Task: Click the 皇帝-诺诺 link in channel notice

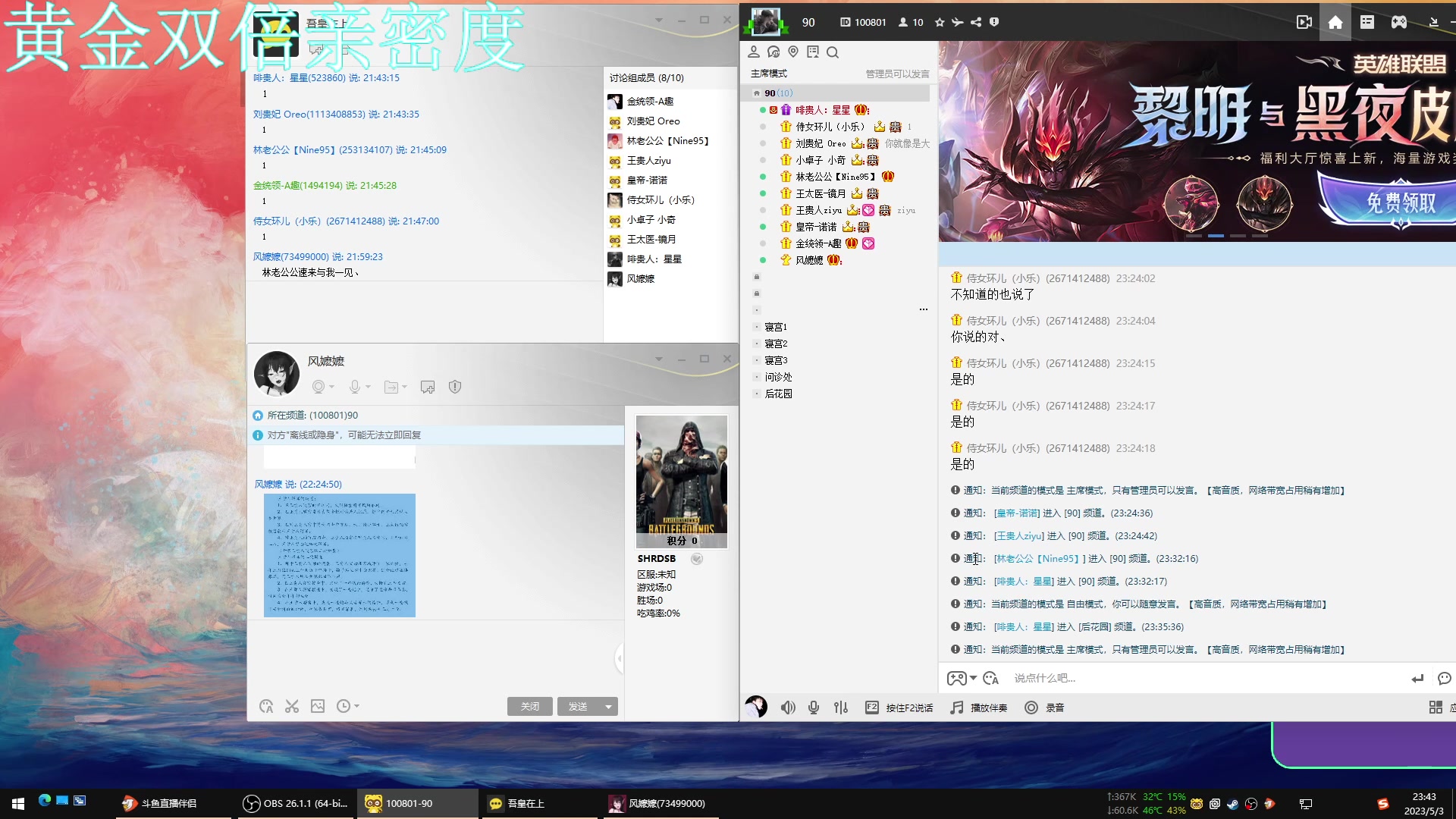Action: 1017,513
